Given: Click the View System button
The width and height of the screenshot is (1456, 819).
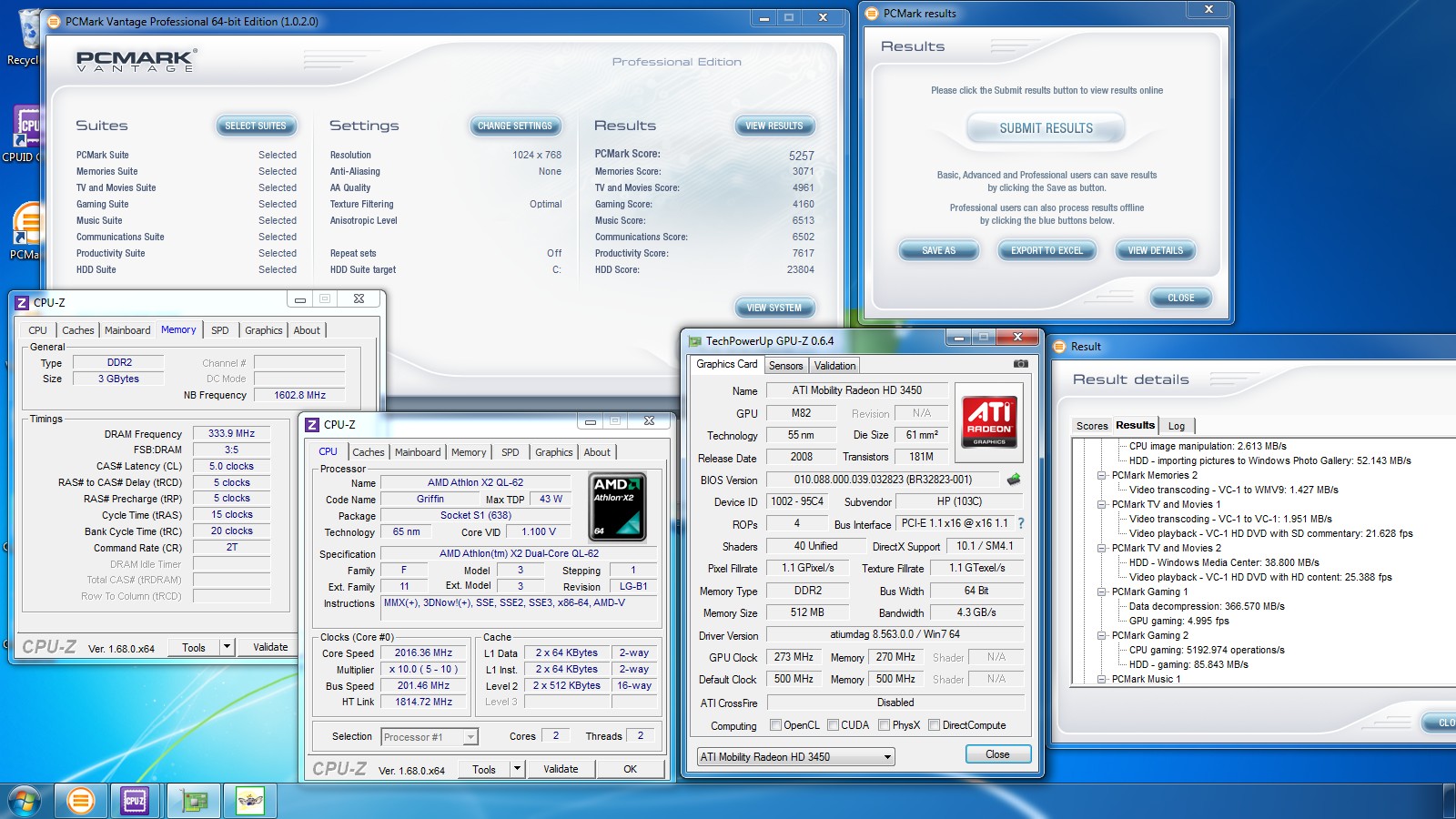Looking at the screenshot, I should [774, 308].
